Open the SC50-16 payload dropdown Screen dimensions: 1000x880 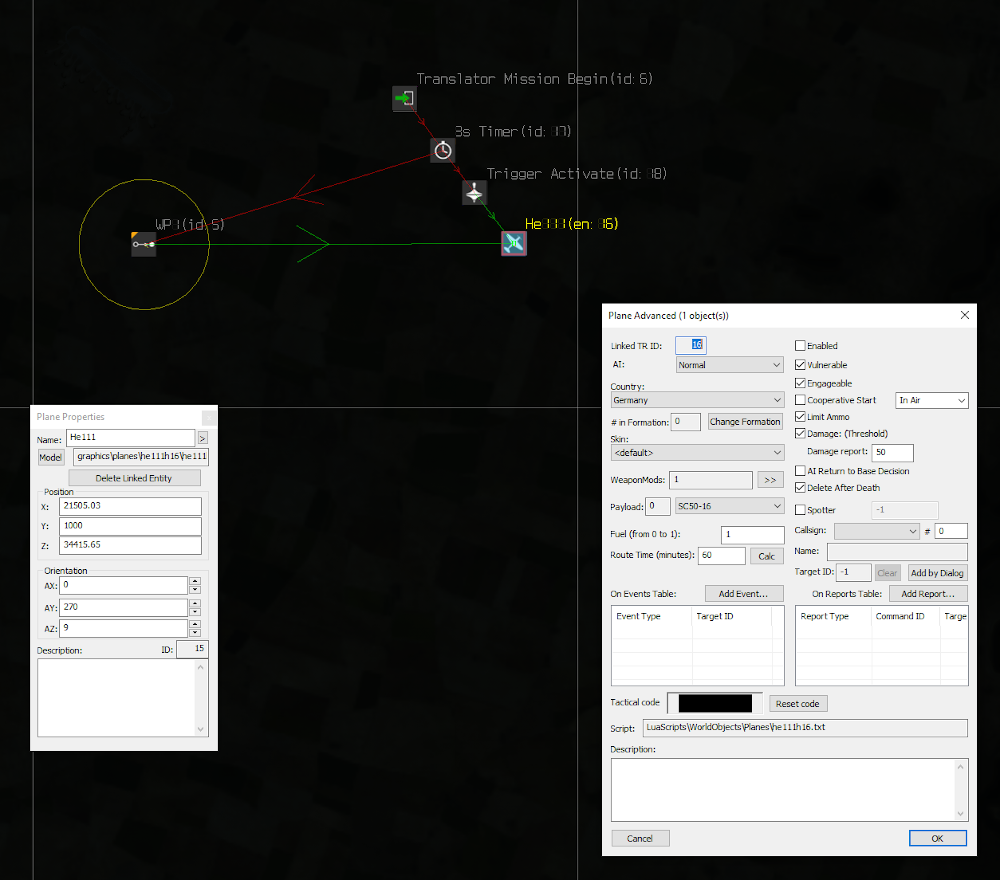pyautogui.click(x=729, y=507)
